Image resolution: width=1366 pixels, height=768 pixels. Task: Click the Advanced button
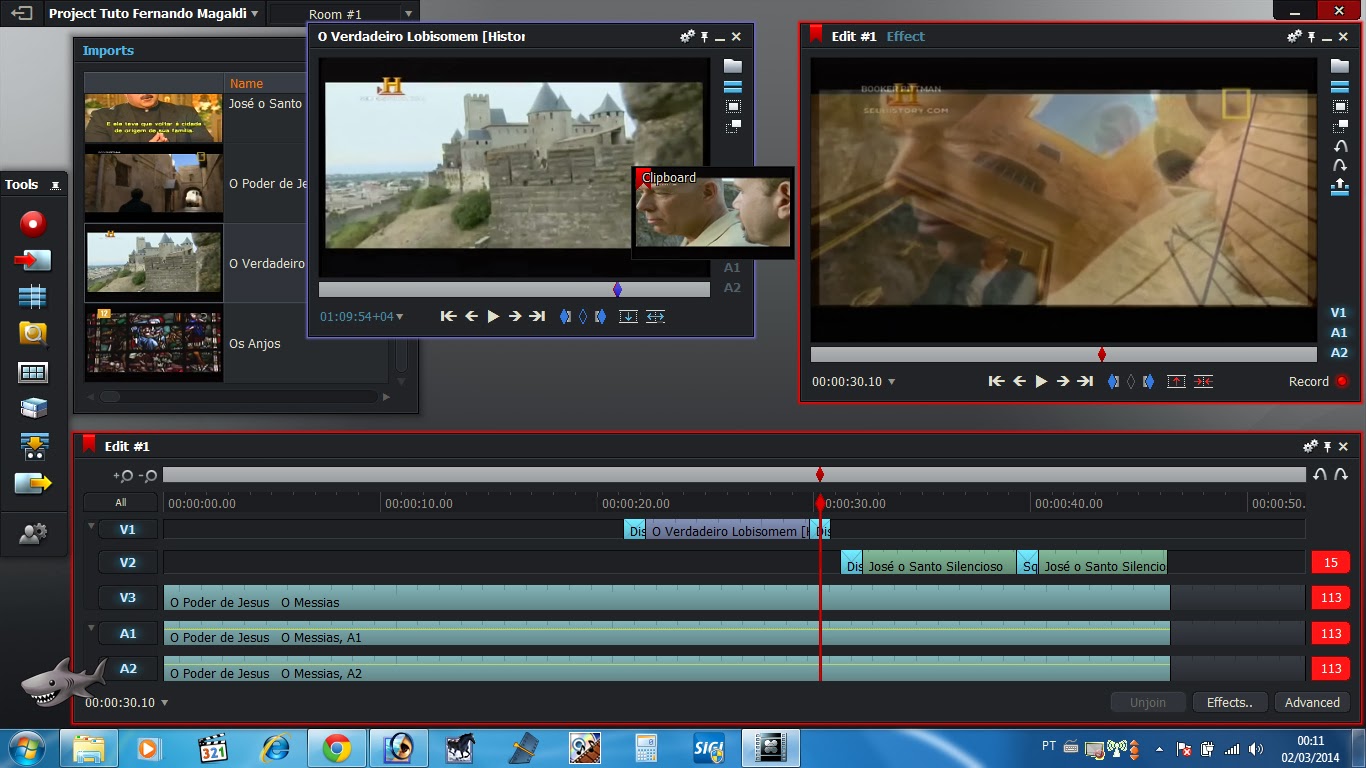click(x=1312, y=703)
